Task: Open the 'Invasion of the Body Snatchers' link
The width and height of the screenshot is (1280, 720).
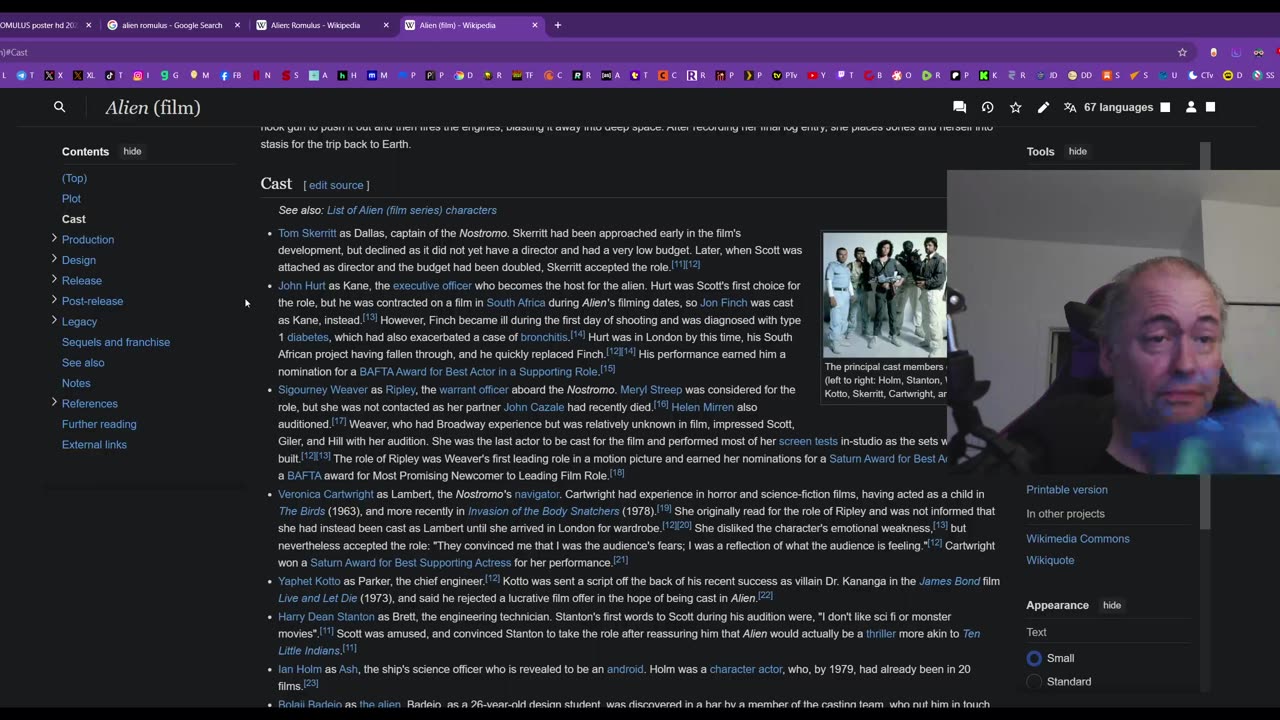Action: point(544,511)
